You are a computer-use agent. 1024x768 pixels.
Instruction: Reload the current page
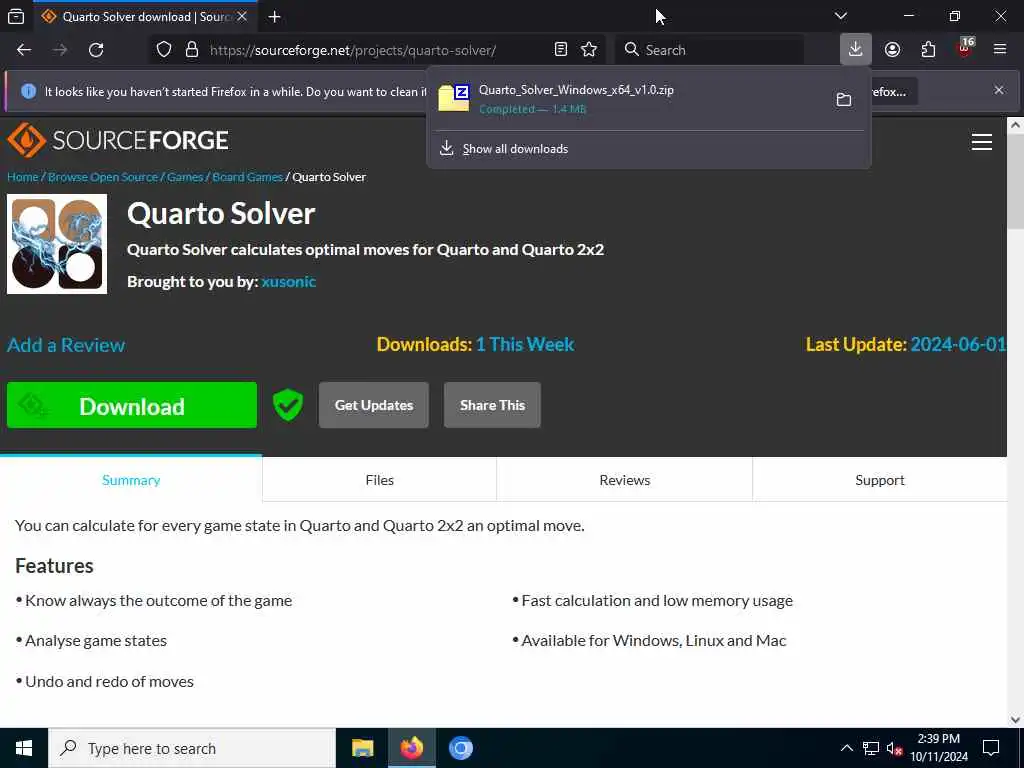pyautogui.click(x=96, y=50)
